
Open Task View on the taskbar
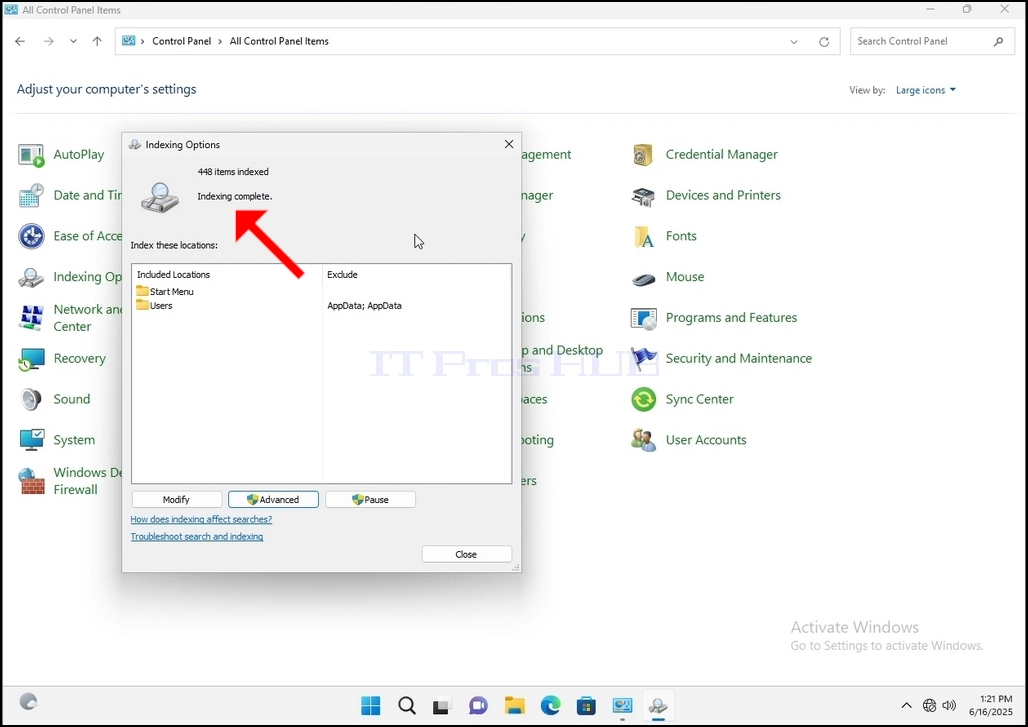tap(441, 705)
